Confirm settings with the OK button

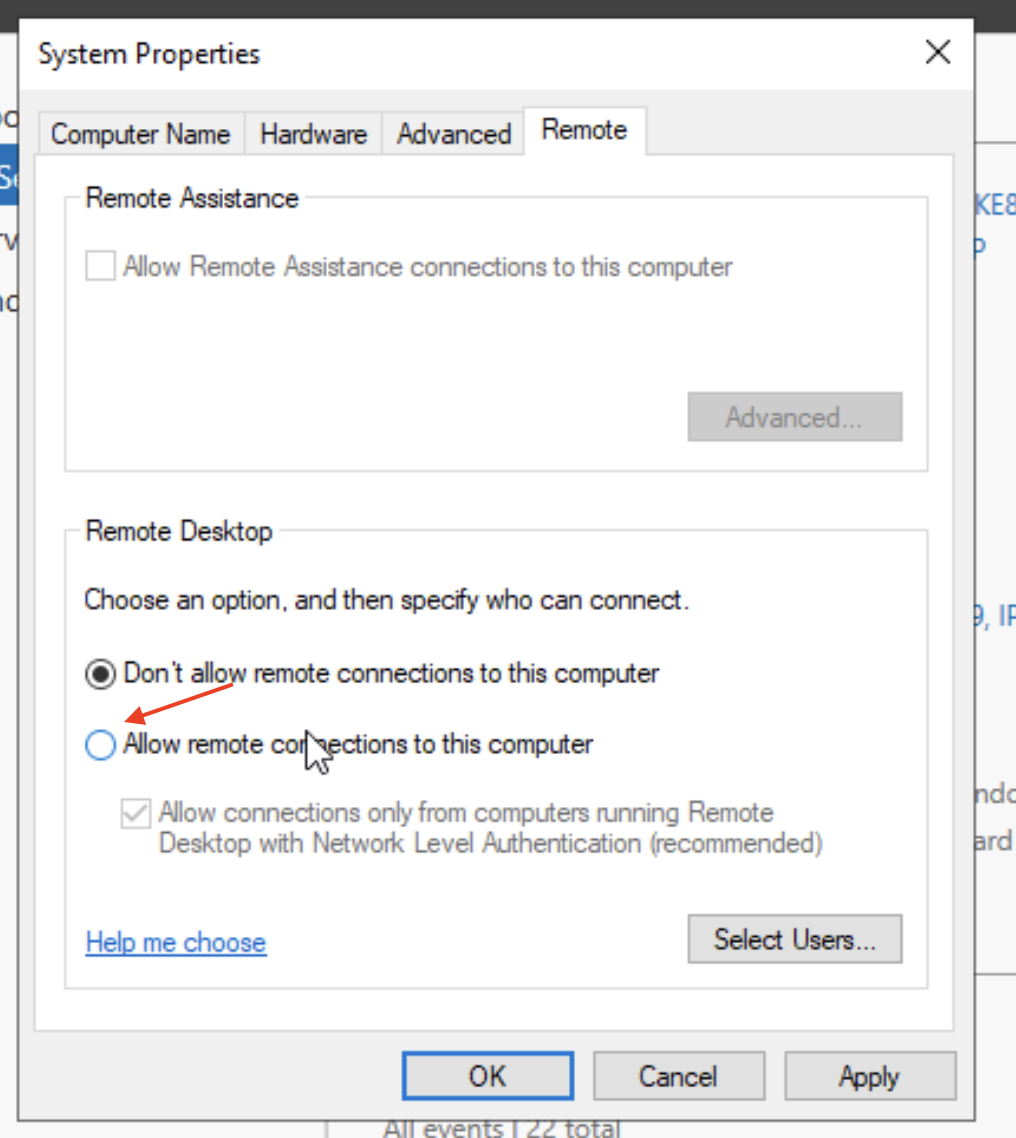pyautogui.click(x=487, y=1076)
